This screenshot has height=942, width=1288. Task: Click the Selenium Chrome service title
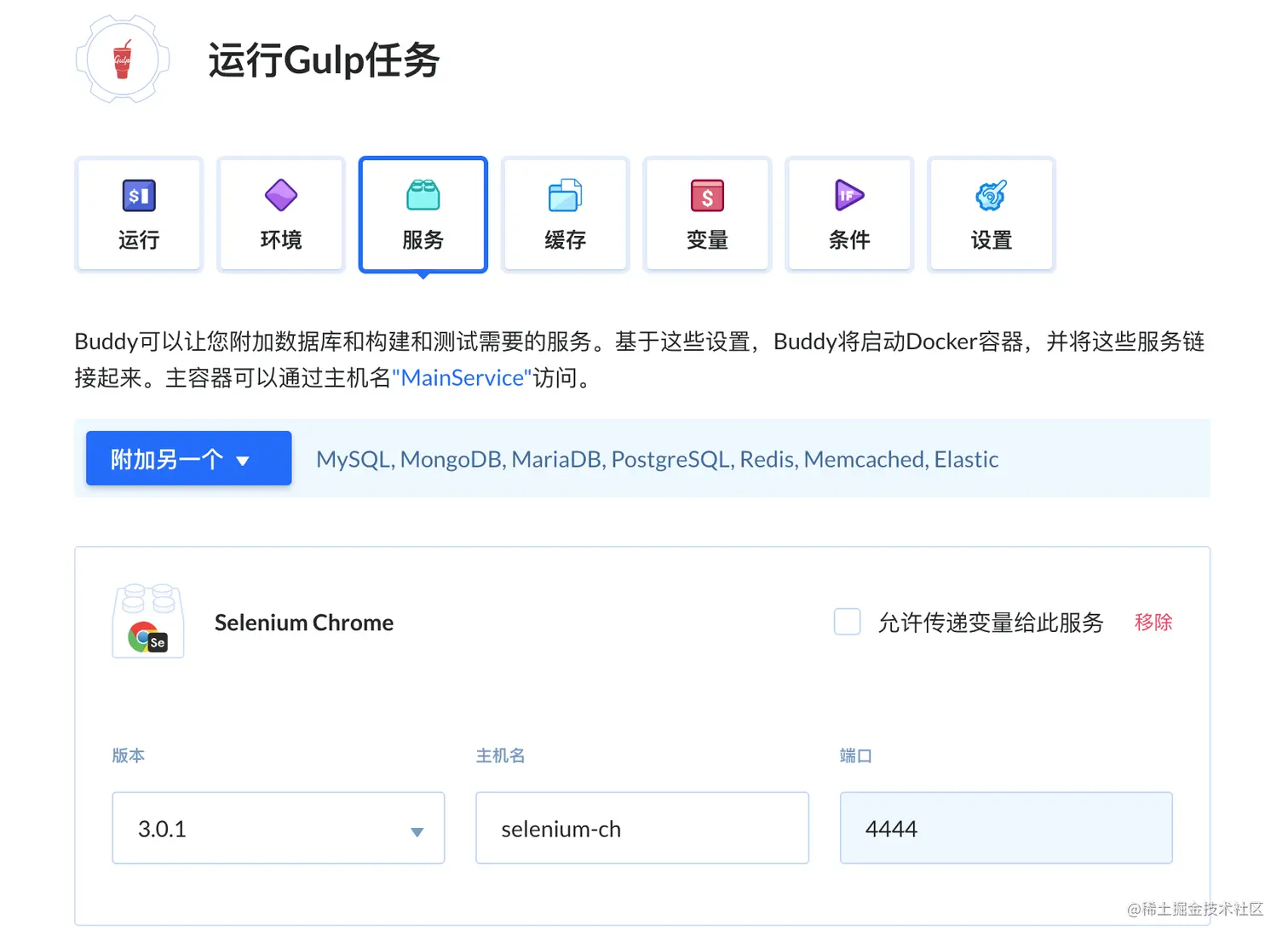[304, 623]
